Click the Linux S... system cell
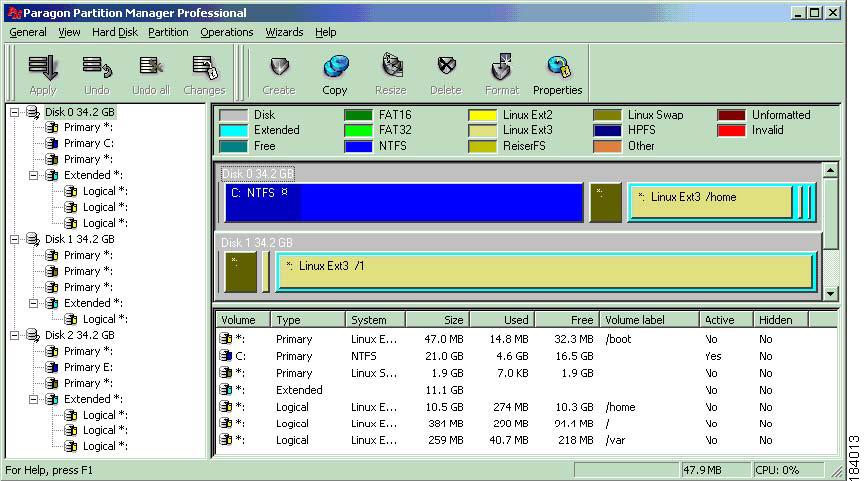 [x=374, y=373]
